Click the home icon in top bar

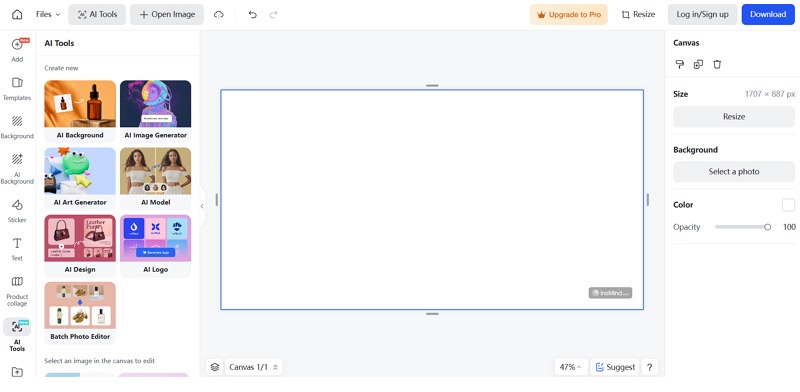(x=17, y=14)
